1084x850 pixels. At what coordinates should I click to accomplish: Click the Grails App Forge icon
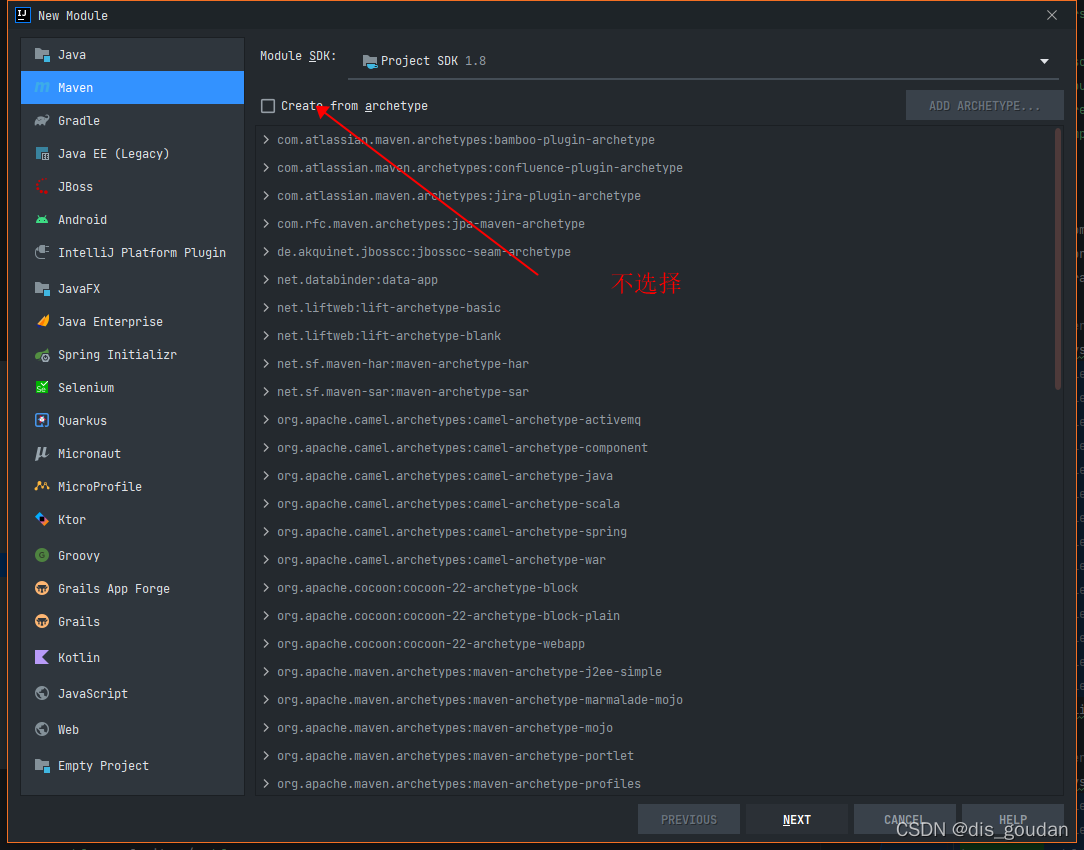[x=42, y=589]
